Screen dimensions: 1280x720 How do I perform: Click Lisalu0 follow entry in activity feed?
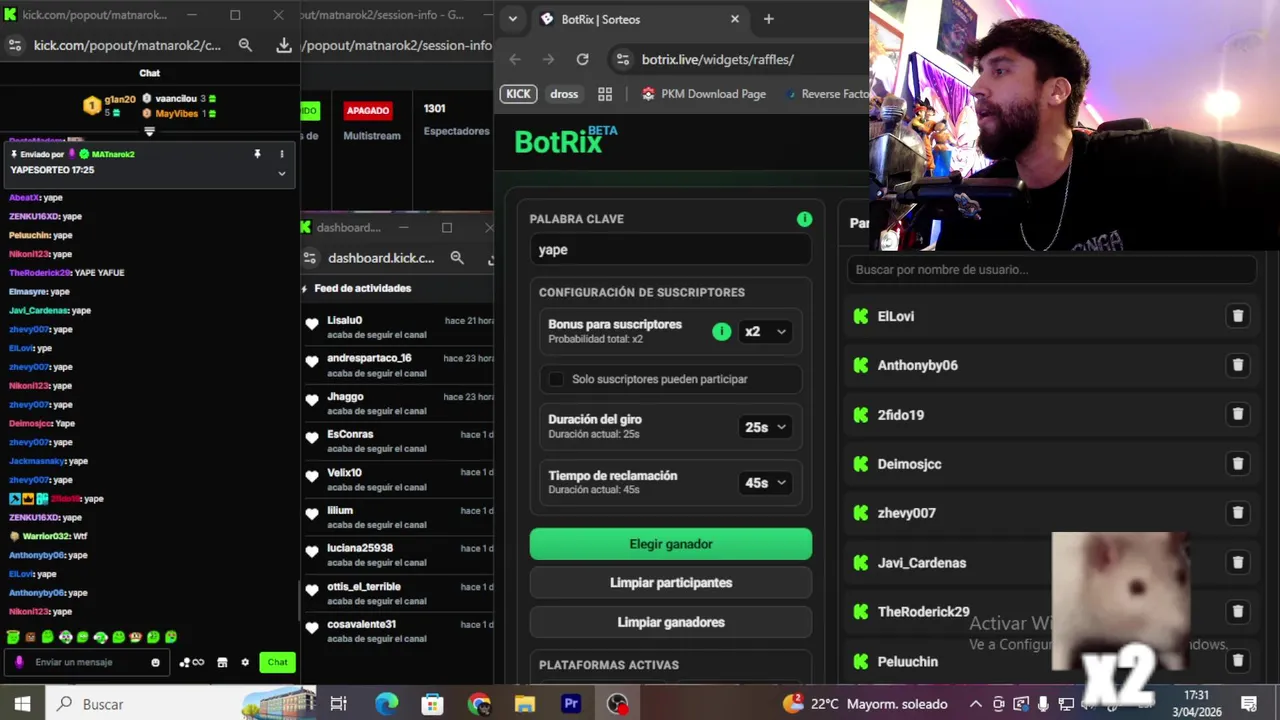pyautogui.click(x=398, y=327)
